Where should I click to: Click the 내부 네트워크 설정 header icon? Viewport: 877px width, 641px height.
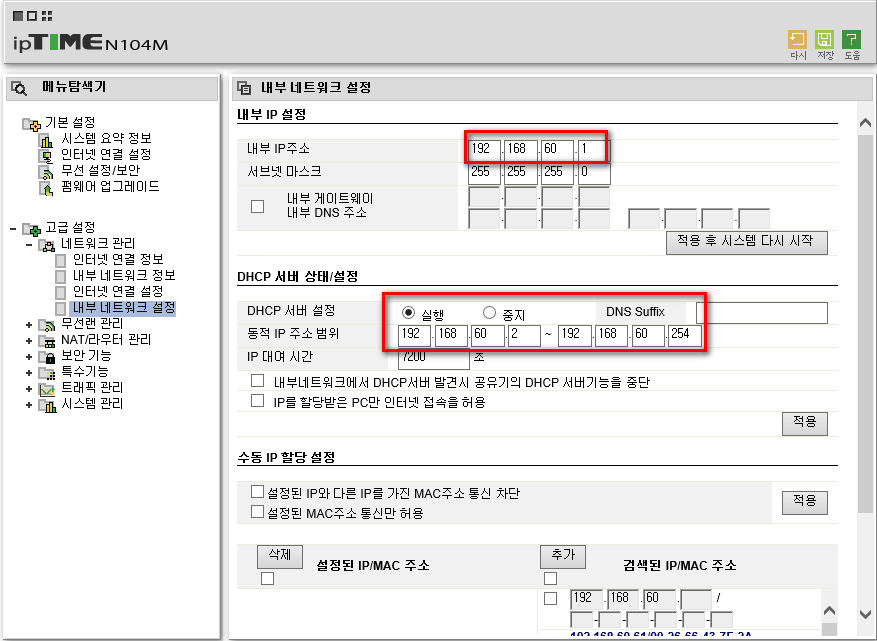point(244,88)
